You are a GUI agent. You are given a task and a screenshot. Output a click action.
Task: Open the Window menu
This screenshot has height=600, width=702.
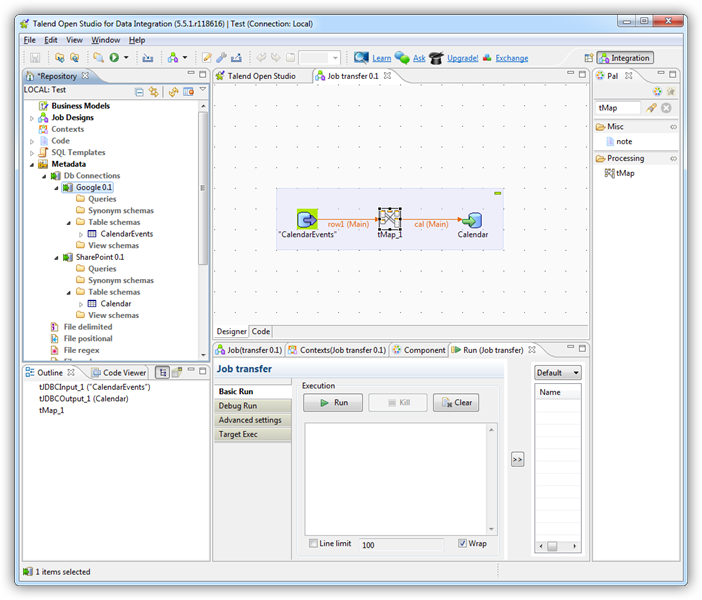[105, 40]
